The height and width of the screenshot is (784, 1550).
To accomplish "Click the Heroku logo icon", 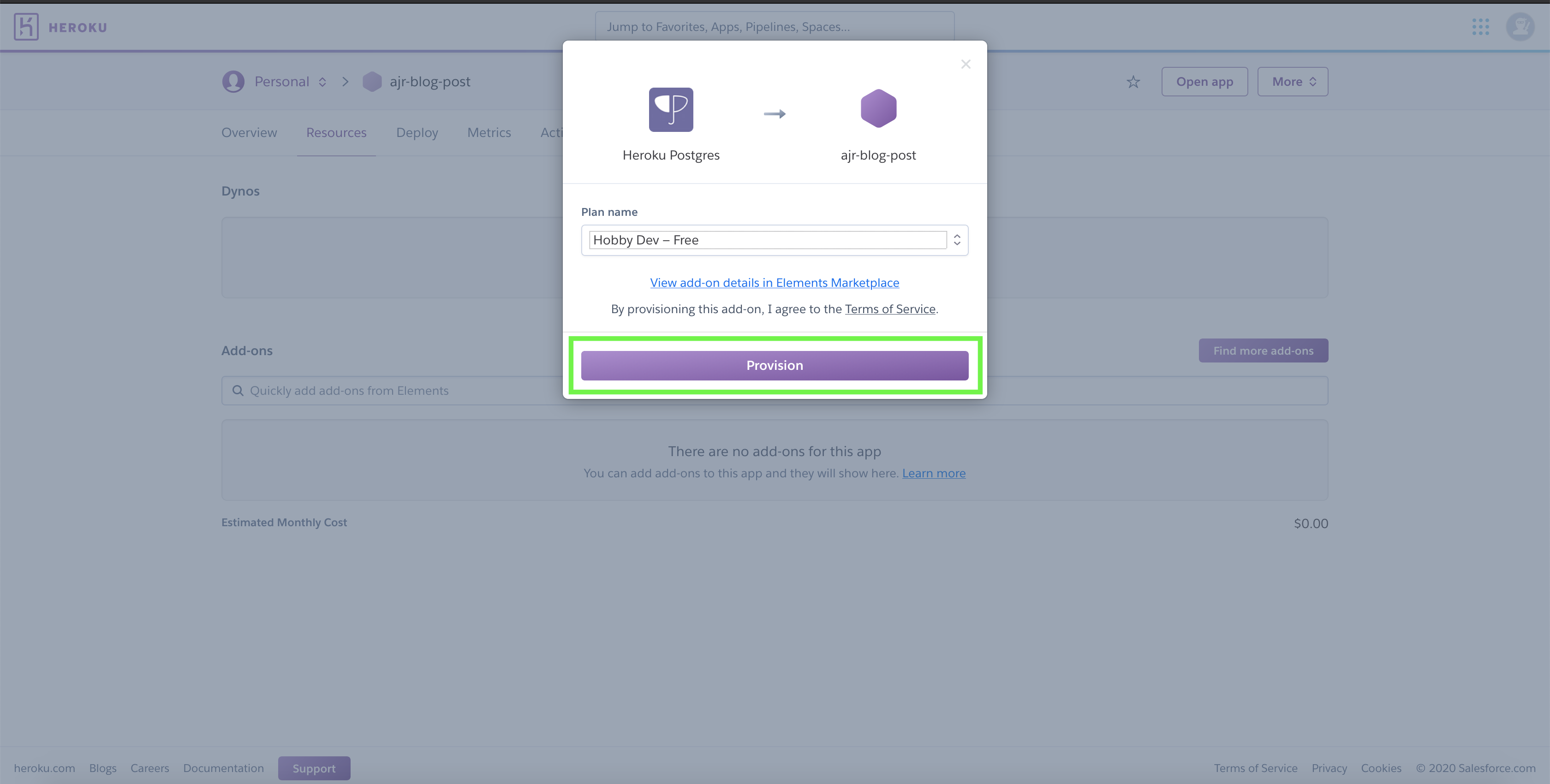I will 26,26.
